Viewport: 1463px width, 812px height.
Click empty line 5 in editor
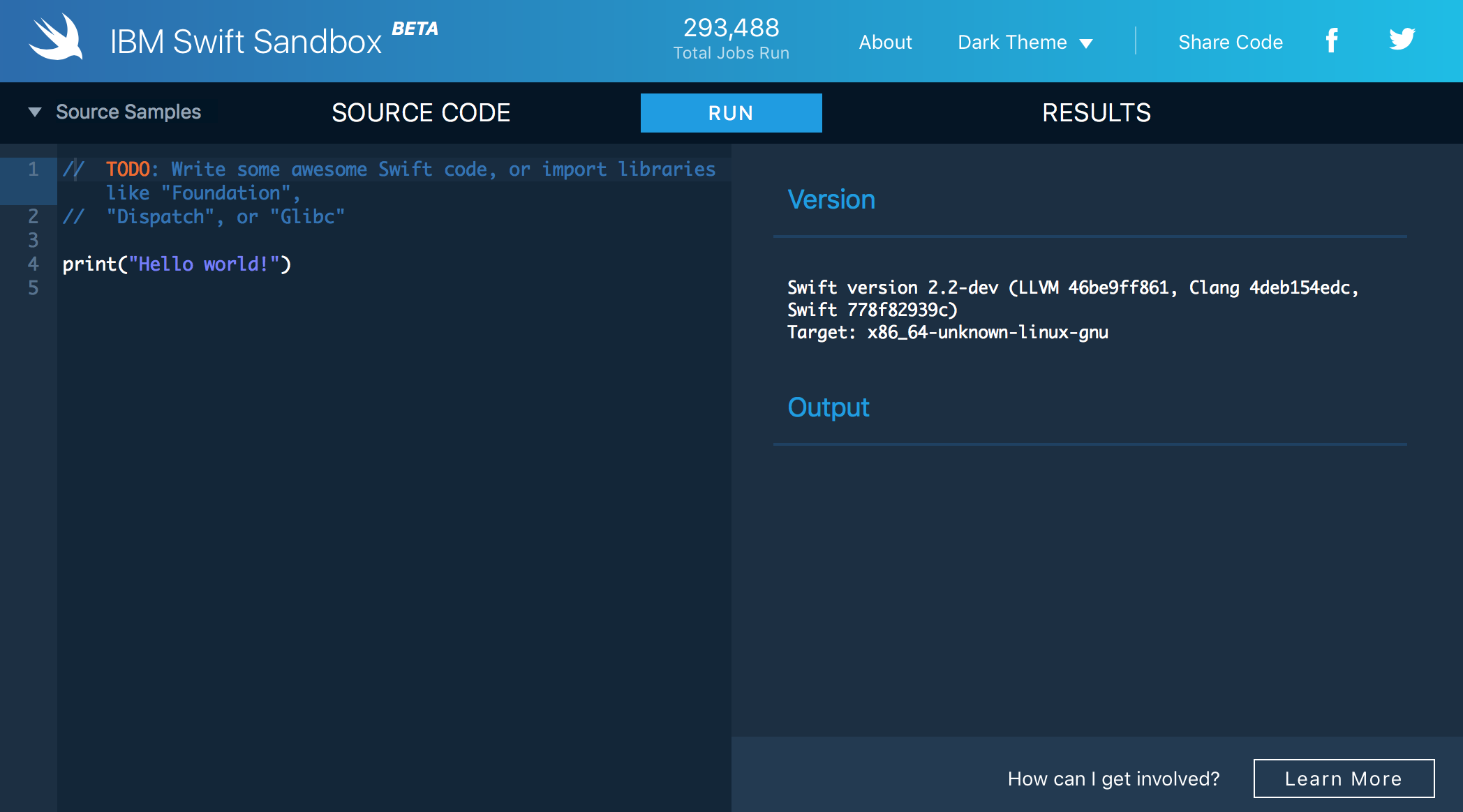(279, 287)
